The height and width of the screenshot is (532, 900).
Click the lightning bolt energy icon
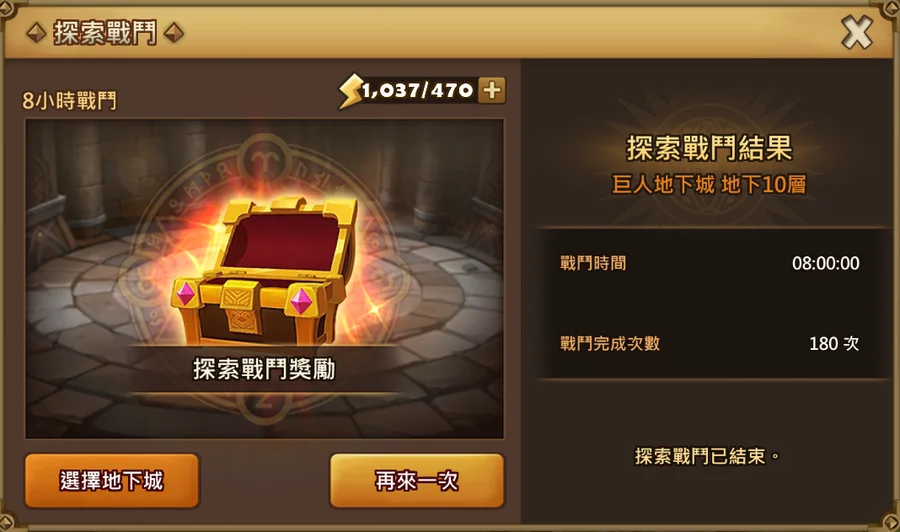[x=350, y=91]
